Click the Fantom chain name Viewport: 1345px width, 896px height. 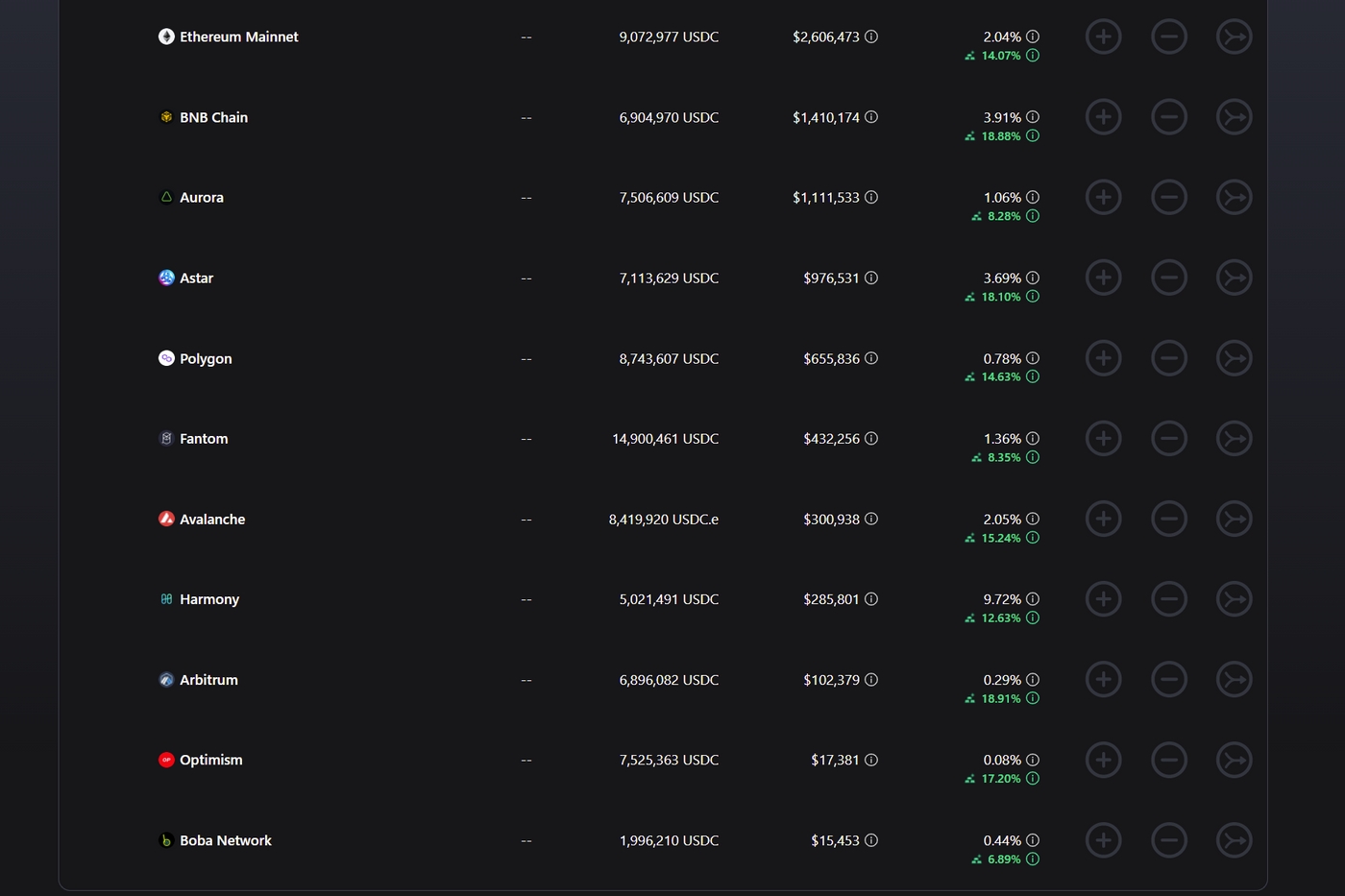pyautogui.click(x=204, y=438)
